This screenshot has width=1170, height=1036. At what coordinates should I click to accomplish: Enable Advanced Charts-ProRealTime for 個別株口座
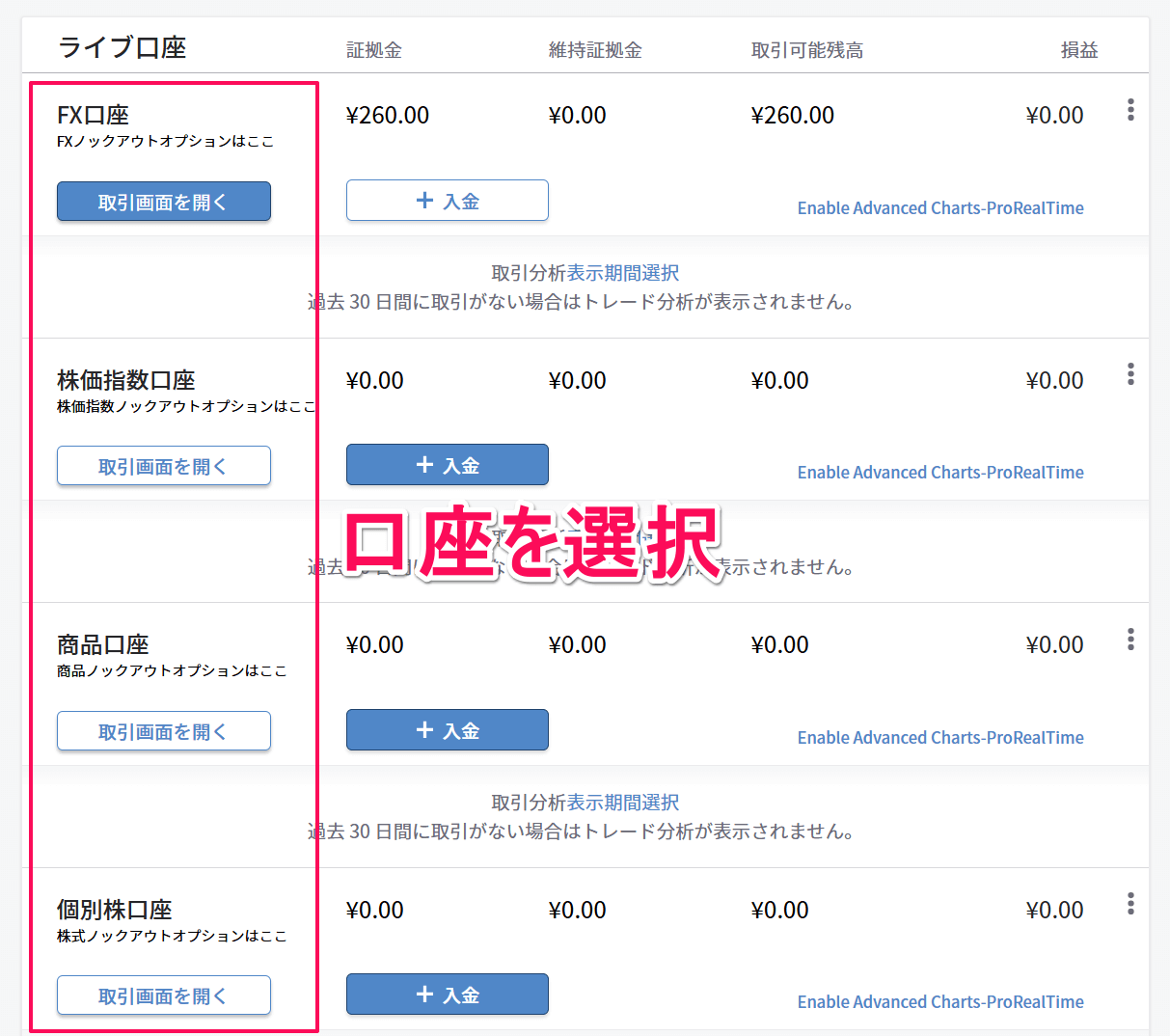(940, 1001)
